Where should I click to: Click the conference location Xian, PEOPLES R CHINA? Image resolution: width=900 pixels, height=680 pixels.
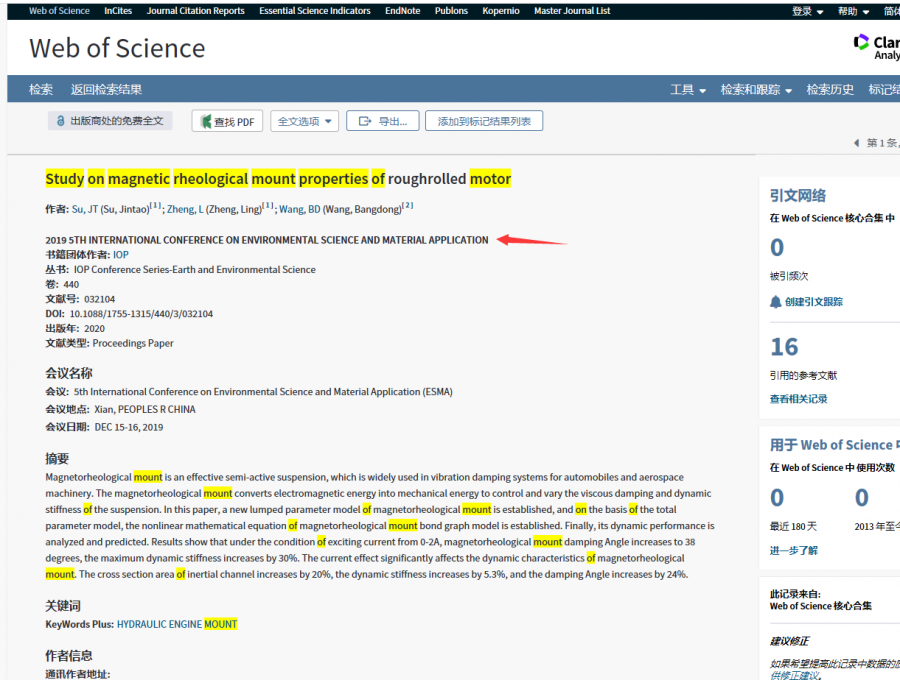pyautogui.click(x=145, y=409)
